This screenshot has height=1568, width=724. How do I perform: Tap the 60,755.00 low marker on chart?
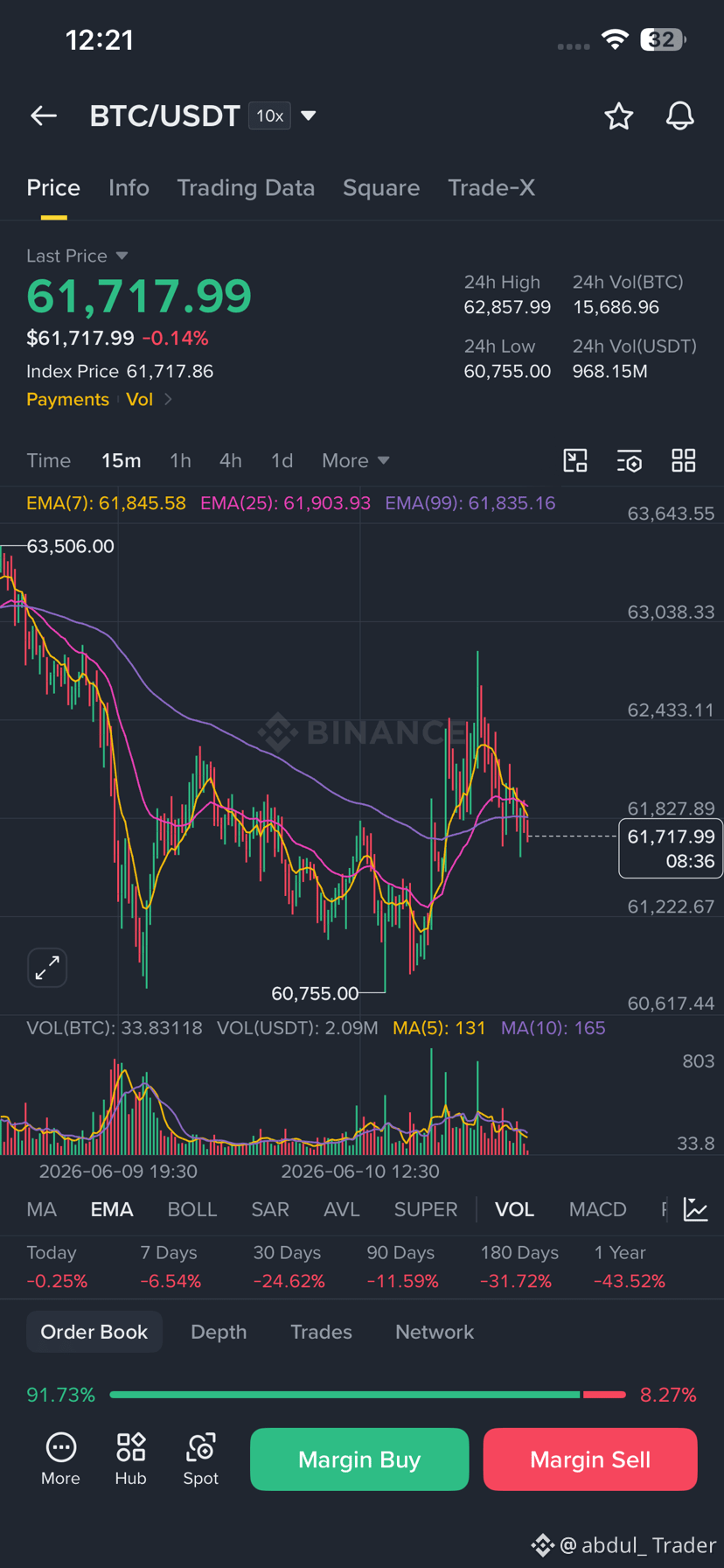[x=315, y=993]
